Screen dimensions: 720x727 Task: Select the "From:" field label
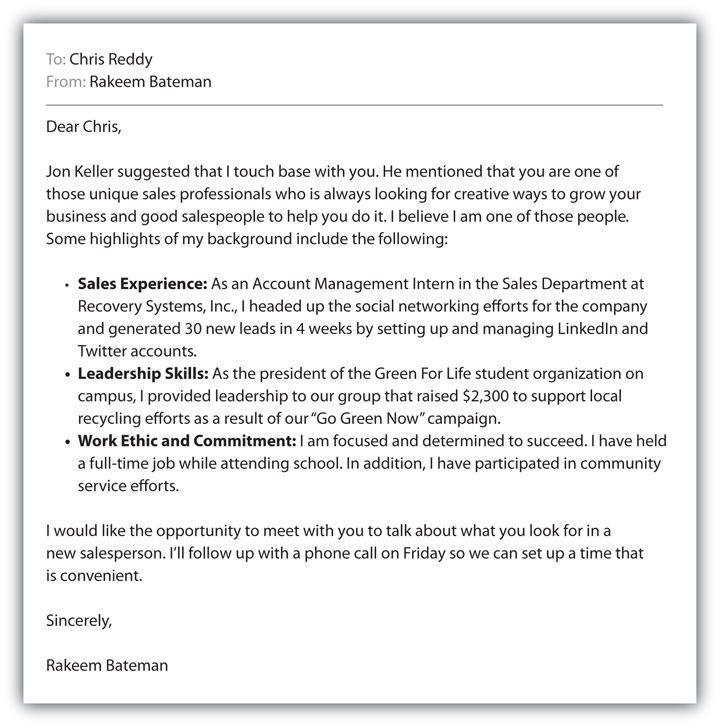[x=65, y=82]
